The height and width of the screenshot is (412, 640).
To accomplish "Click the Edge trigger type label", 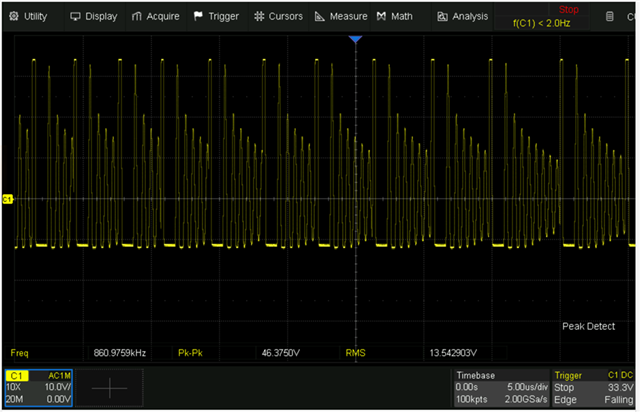I will (x=565, y=400).
